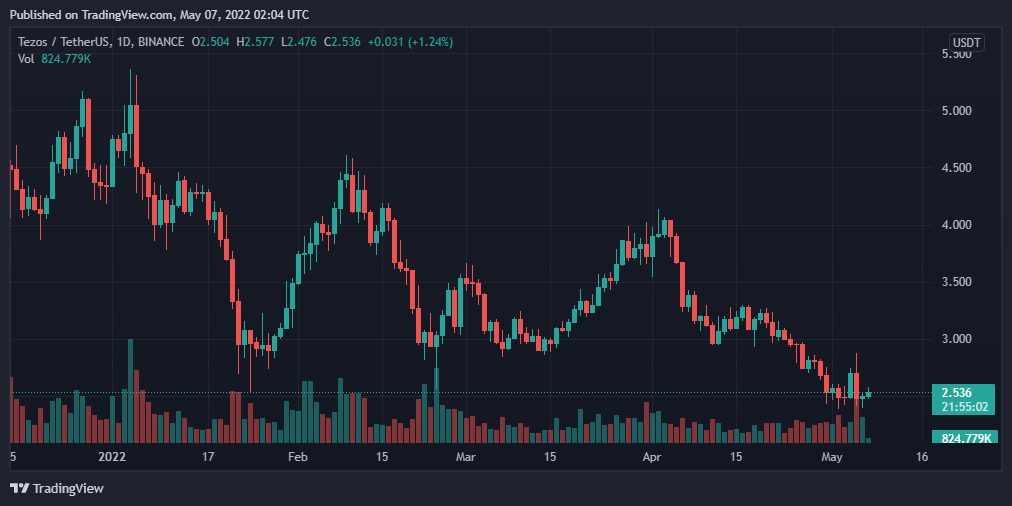Click the 21:55:02 bar countdown timer
The width and height of the screenshot is (1012, 506).
click(x=961, y=407)
